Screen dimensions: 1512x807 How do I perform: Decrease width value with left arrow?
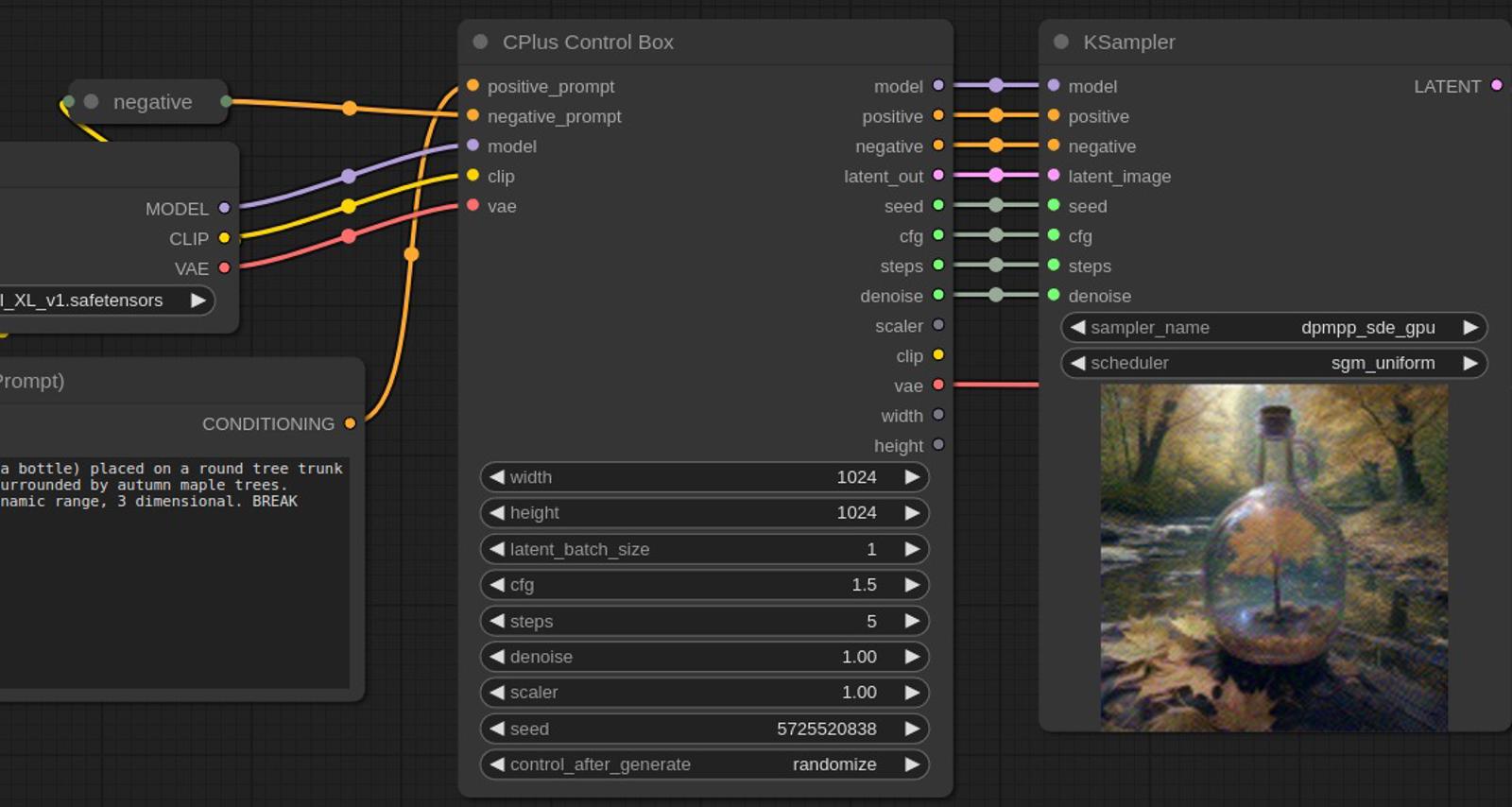497,477
